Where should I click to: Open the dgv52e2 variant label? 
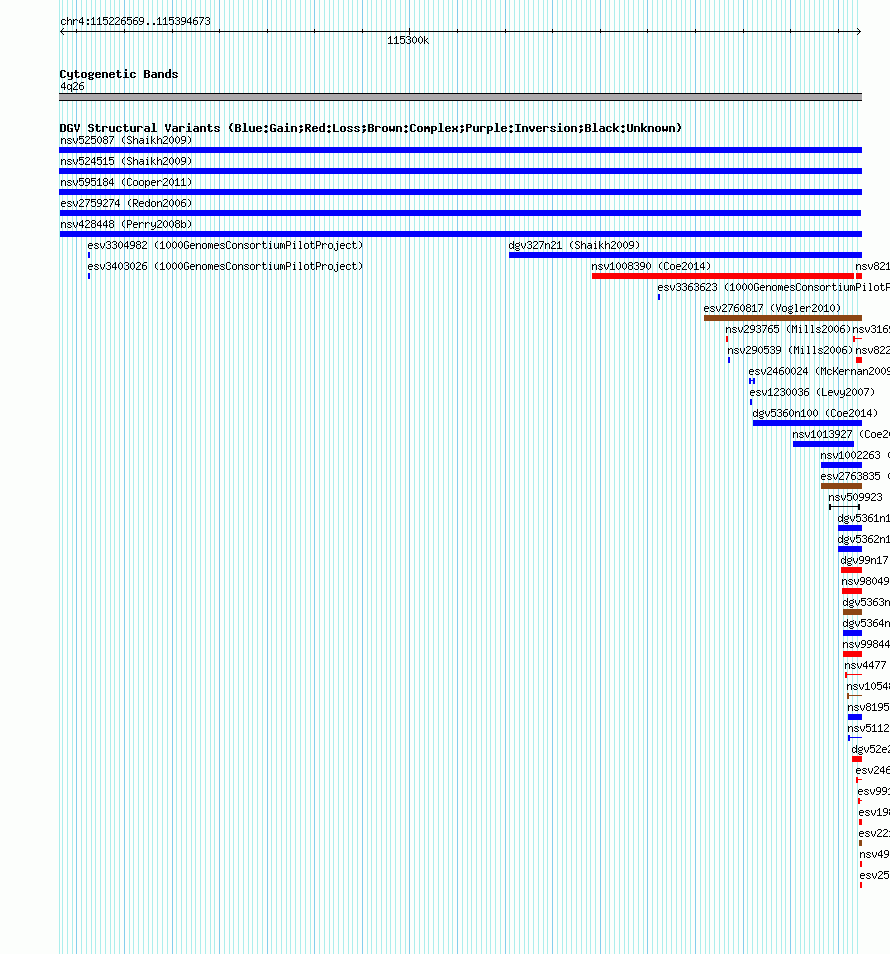point(871,749)
